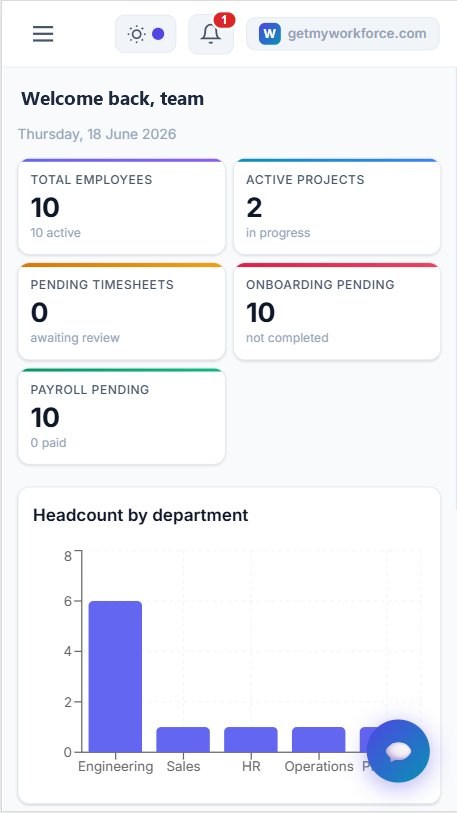The height and width of the screenshot is (813, 457).
Task: Click the '10 active' subtext
Action: click(x=56, y=233)
